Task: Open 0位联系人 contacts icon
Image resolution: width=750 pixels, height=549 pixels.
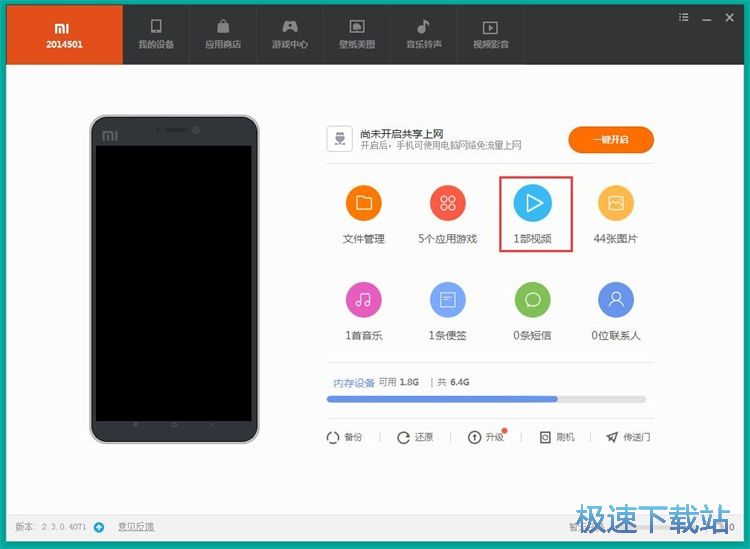Action: tap(616, 300)
